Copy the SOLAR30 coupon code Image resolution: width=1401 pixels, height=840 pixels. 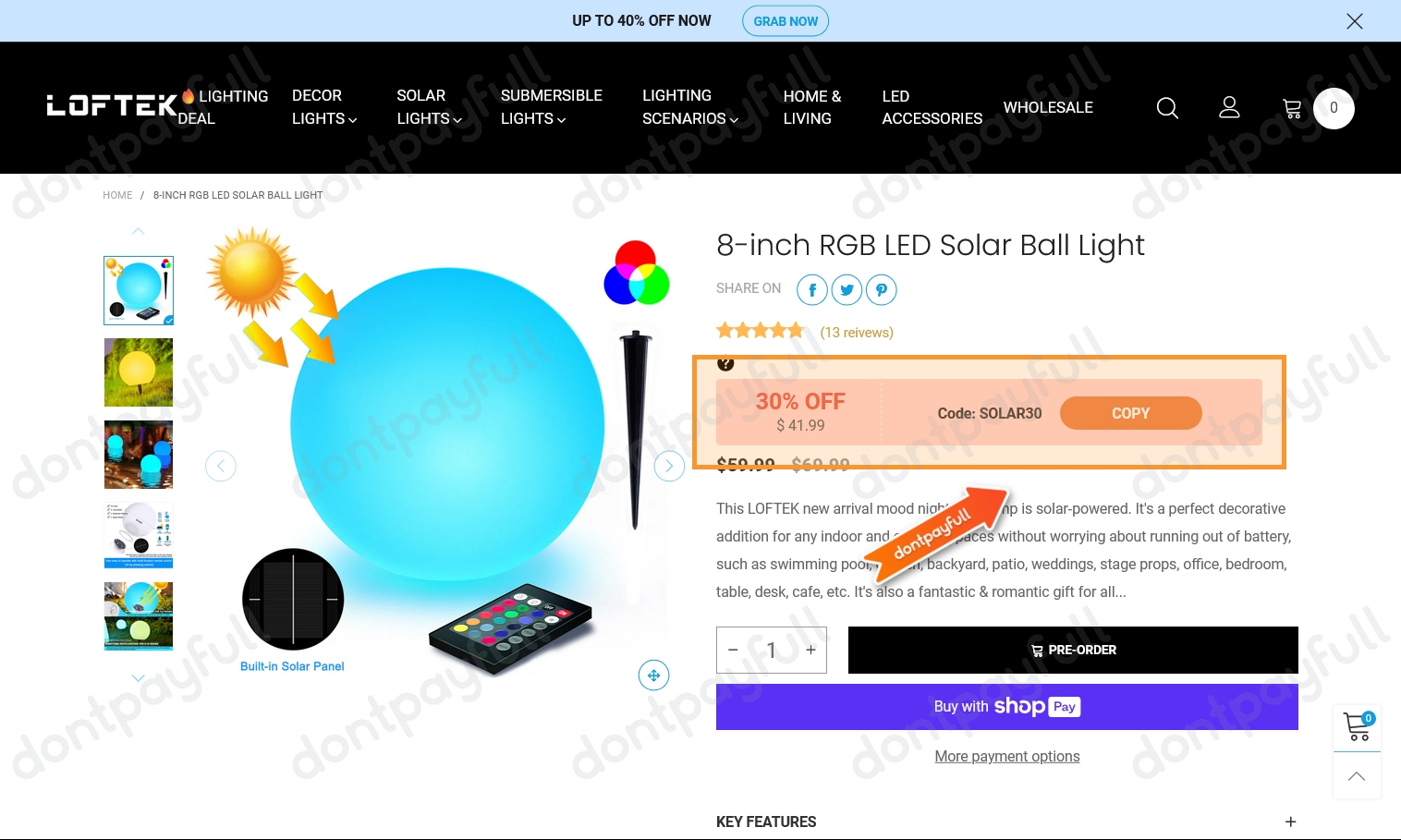pos(1130,413)
